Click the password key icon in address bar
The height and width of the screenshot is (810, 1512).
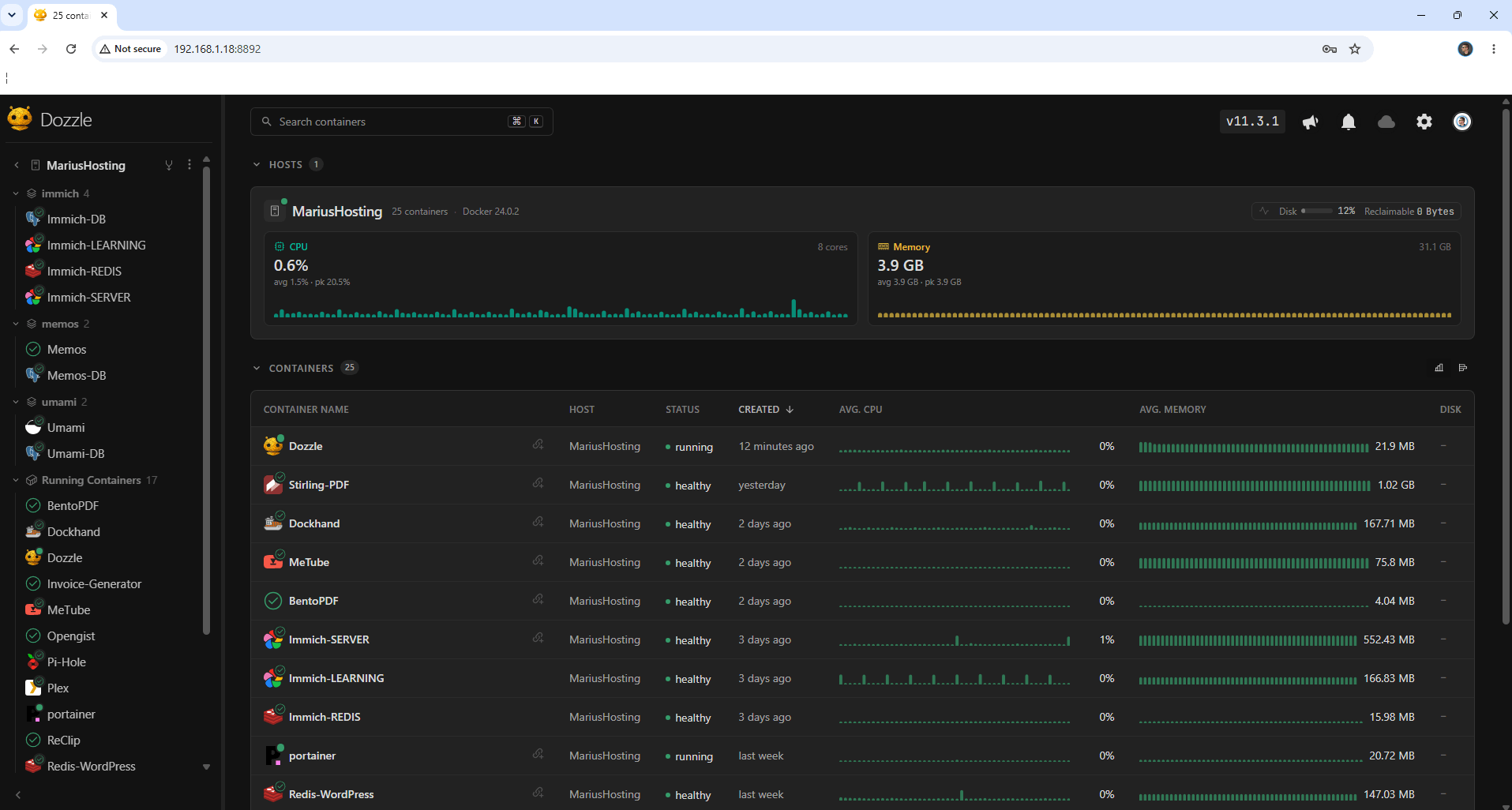tap(1330, 49)
